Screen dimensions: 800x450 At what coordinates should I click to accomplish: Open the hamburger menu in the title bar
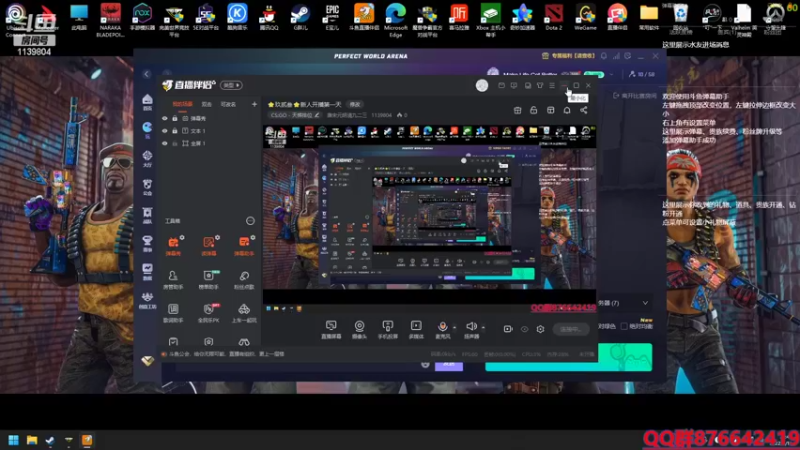pyautogui.click(x=552, y=85)
